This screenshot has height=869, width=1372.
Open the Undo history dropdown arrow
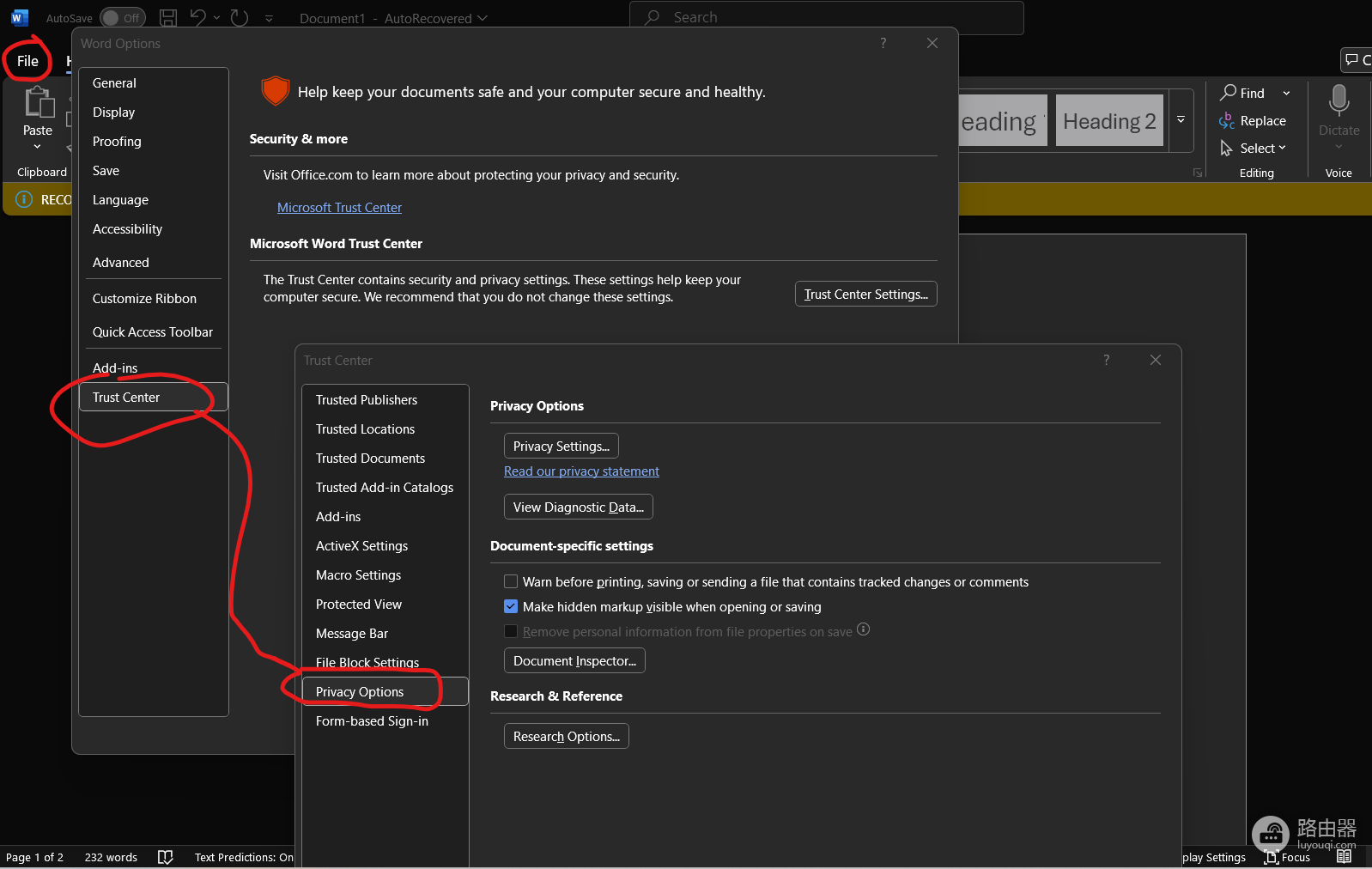tap(216, 18)
